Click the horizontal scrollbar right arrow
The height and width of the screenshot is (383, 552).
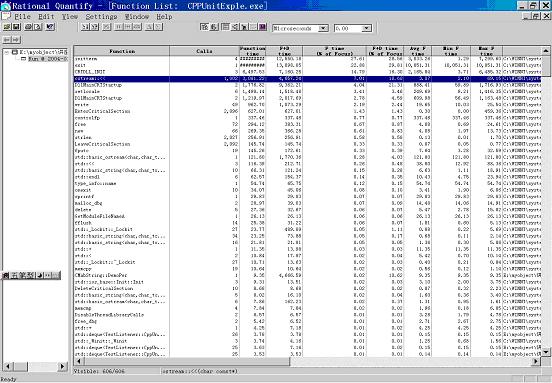(x=536, y=361)
